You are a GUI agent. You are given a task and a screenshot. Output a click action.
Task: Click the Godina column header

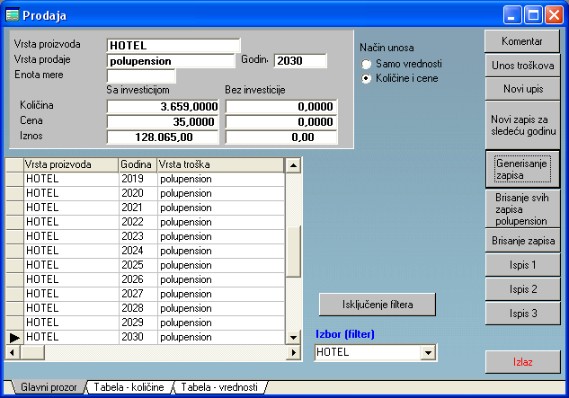click(x=138, y=165)
